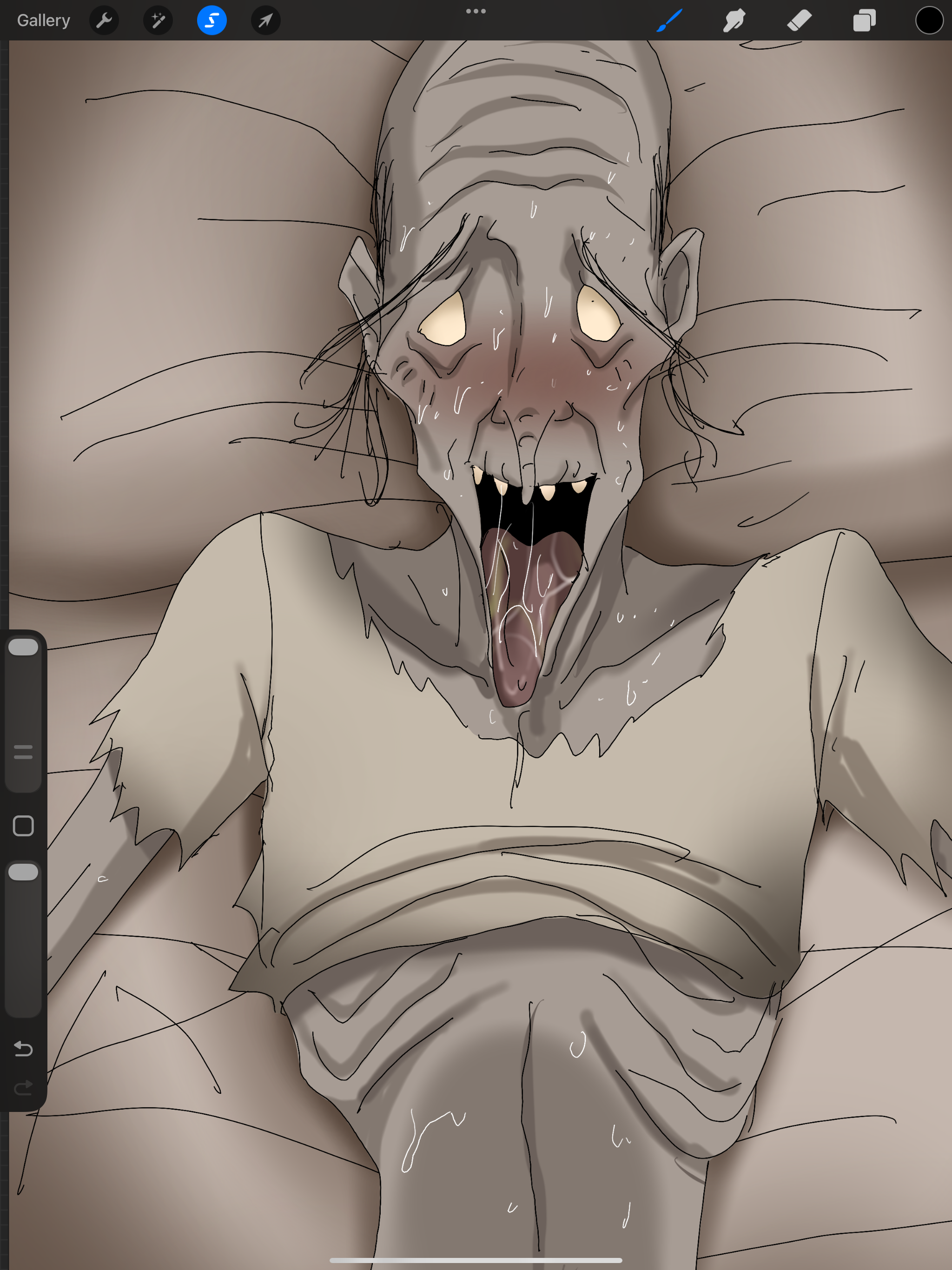Tap the home indicator bar at bottom
Image resolution: width=952 pixels, height=1270 pixels.
[476, 1260]
